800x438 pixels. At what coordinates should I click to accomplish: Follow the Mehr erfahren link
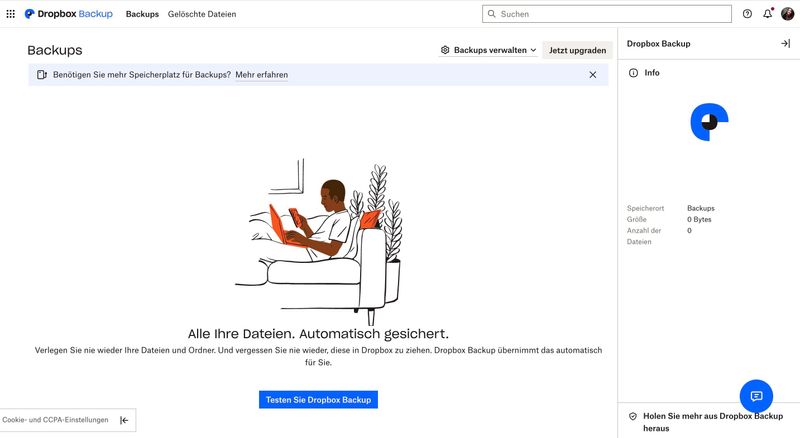pyautogui.click(x=262, y=75)
